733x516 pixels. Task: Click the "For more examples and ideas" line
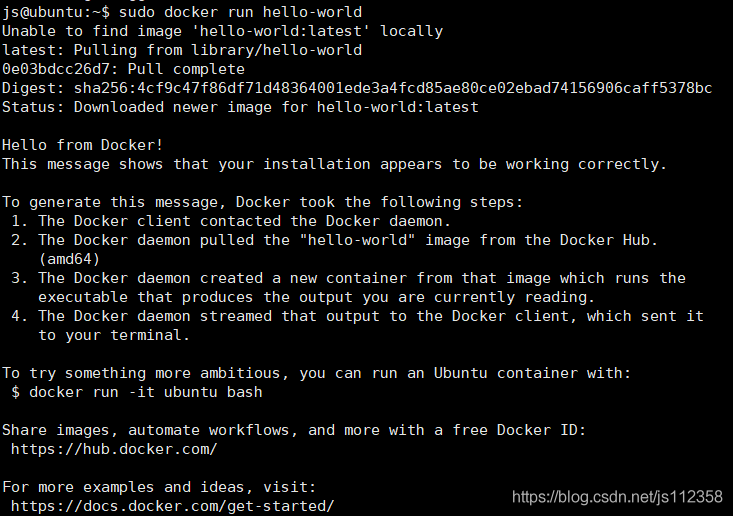click(x=159, y=487)
